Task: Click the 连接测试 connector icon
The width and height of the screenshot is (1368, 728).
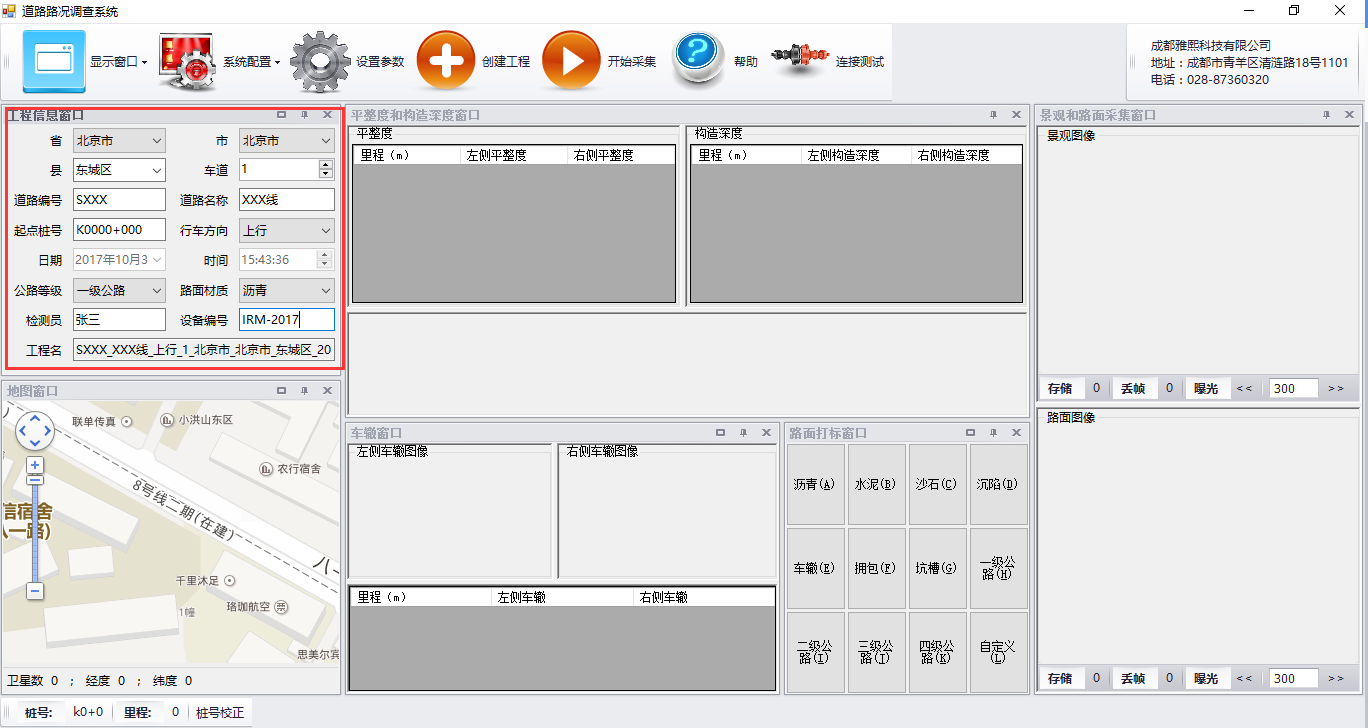Action: (800, 61)
